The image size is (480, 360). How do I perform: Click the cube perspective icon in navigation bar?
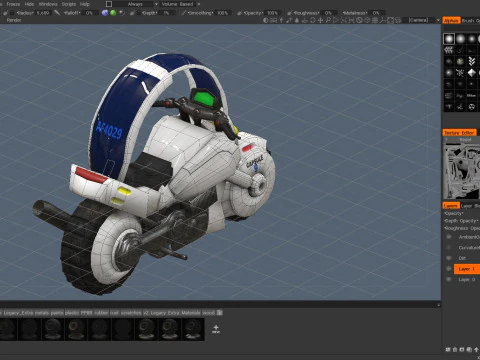[367, 20]
